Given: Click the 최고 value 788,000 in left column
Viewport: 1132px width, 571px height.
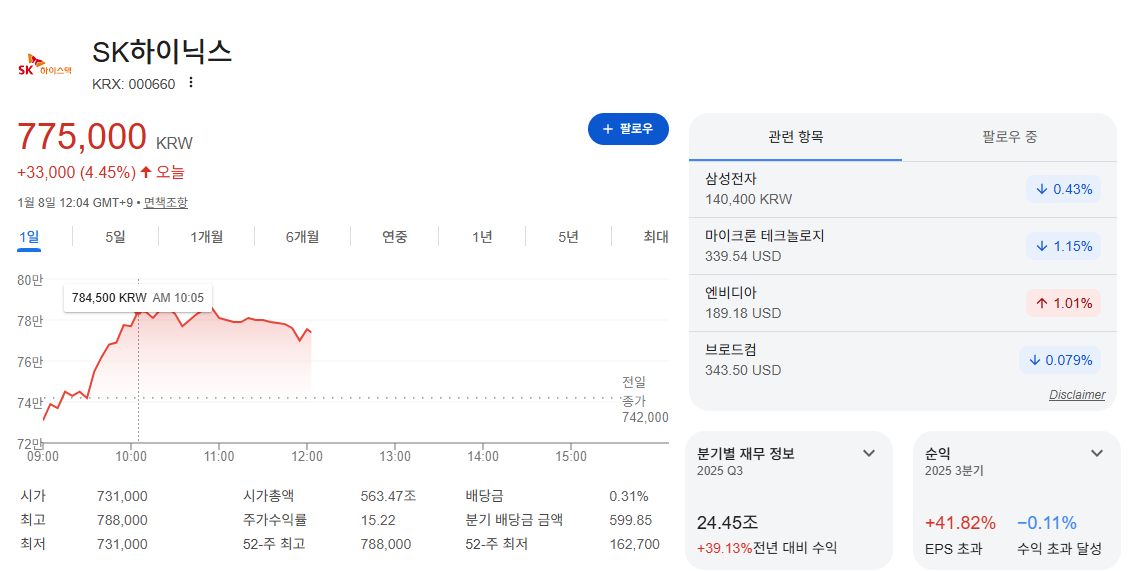Looking at the screenshot, I should [122, 520].
